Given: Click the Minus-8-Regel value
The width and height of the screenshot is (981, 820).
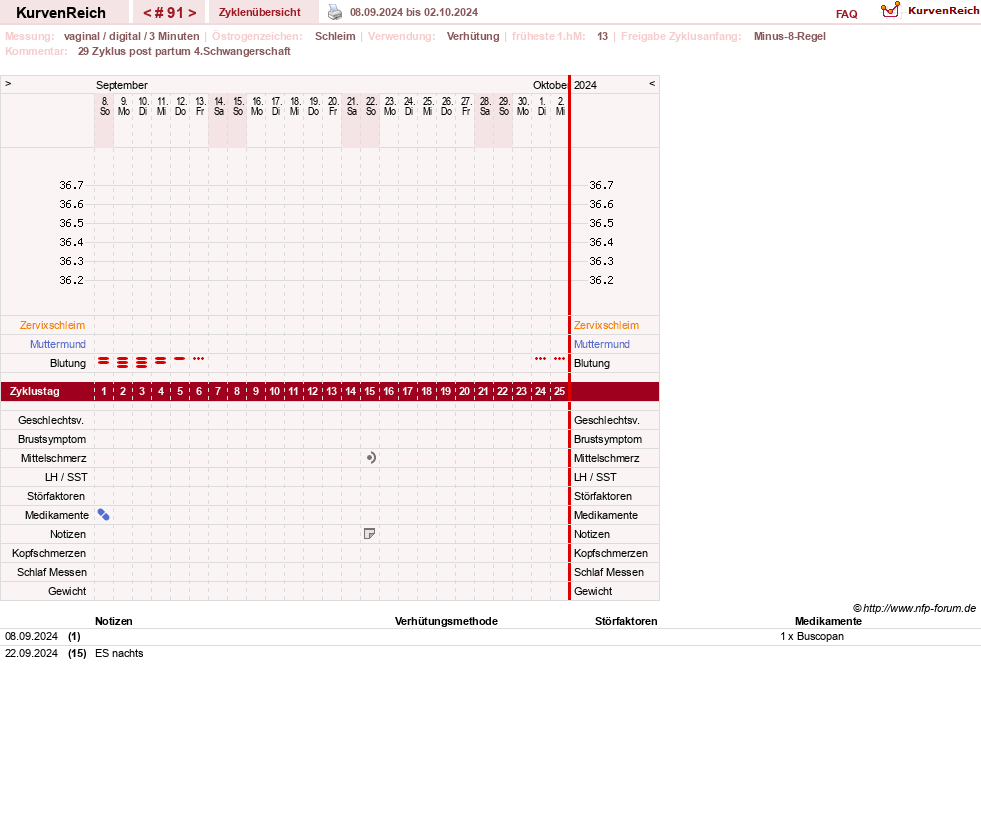Looking at the screenshot, I should tap(790, 36).
